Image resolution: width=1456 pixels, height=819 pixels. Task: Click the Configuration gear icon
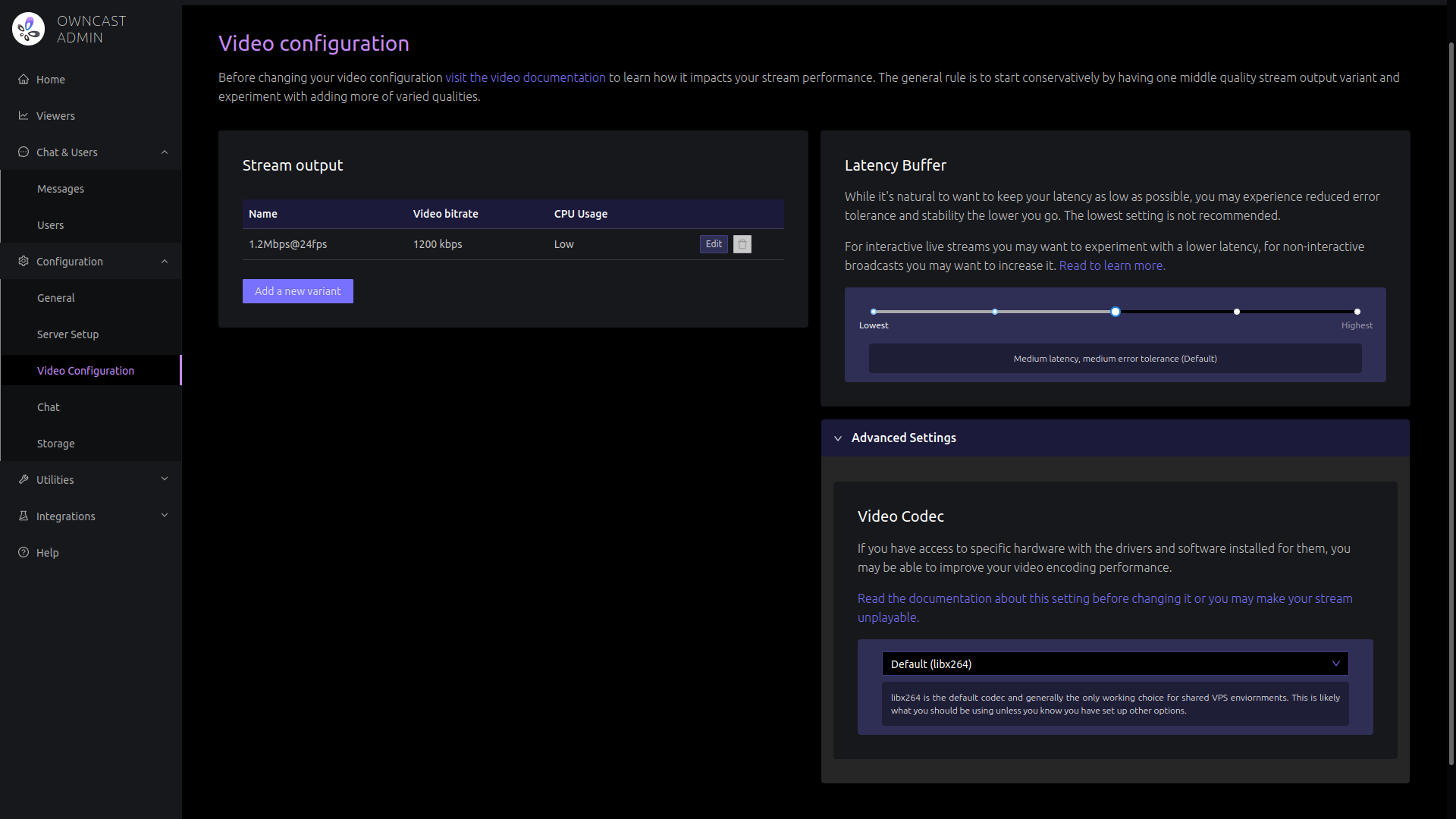pyautogui.click(x=23, y=261)
